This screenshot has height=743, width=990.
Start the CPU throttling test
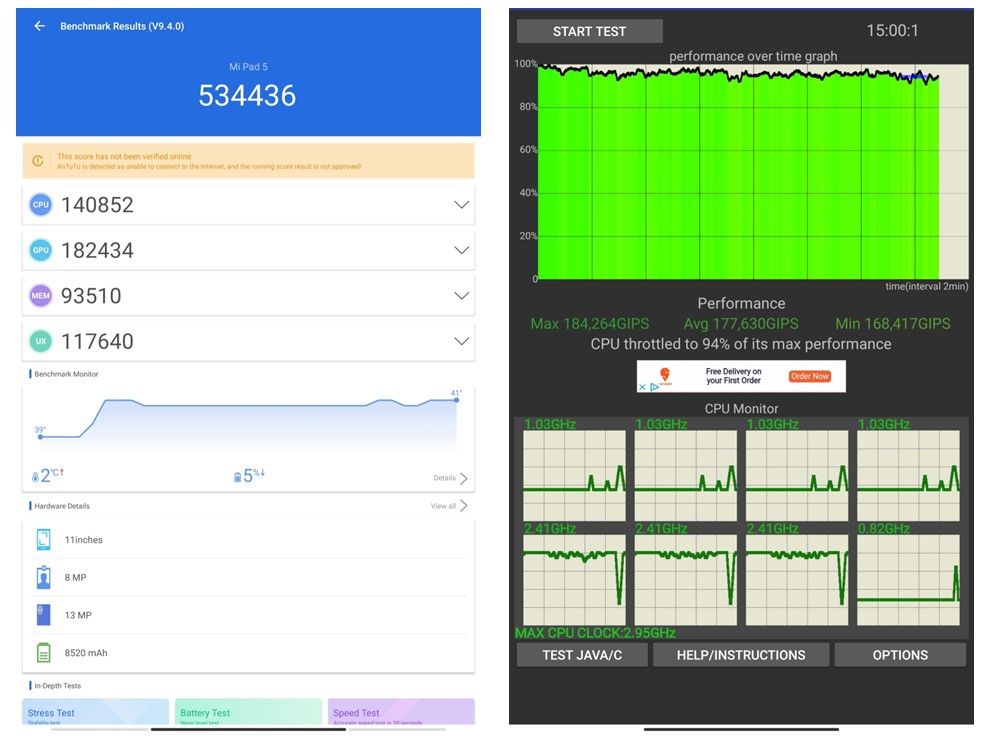click(x=589, y=31)
